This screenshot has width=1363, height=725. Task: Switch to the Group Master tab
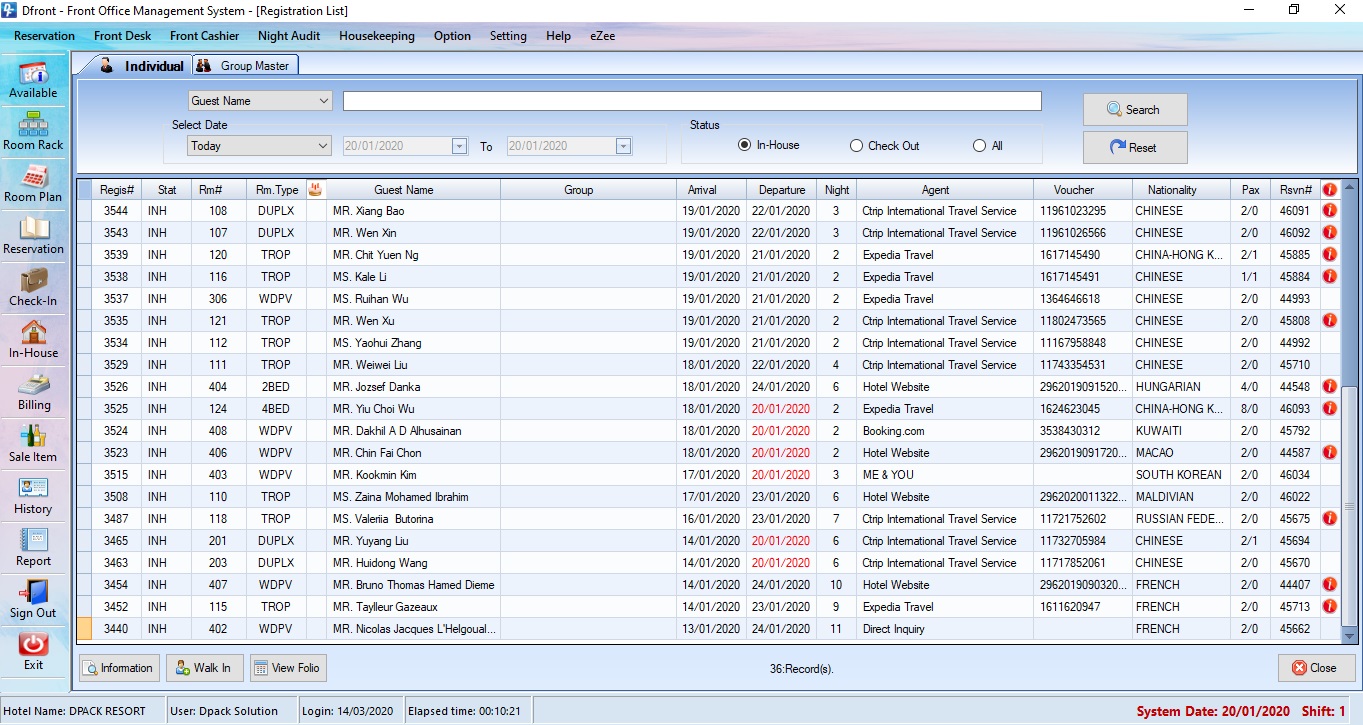244,66
